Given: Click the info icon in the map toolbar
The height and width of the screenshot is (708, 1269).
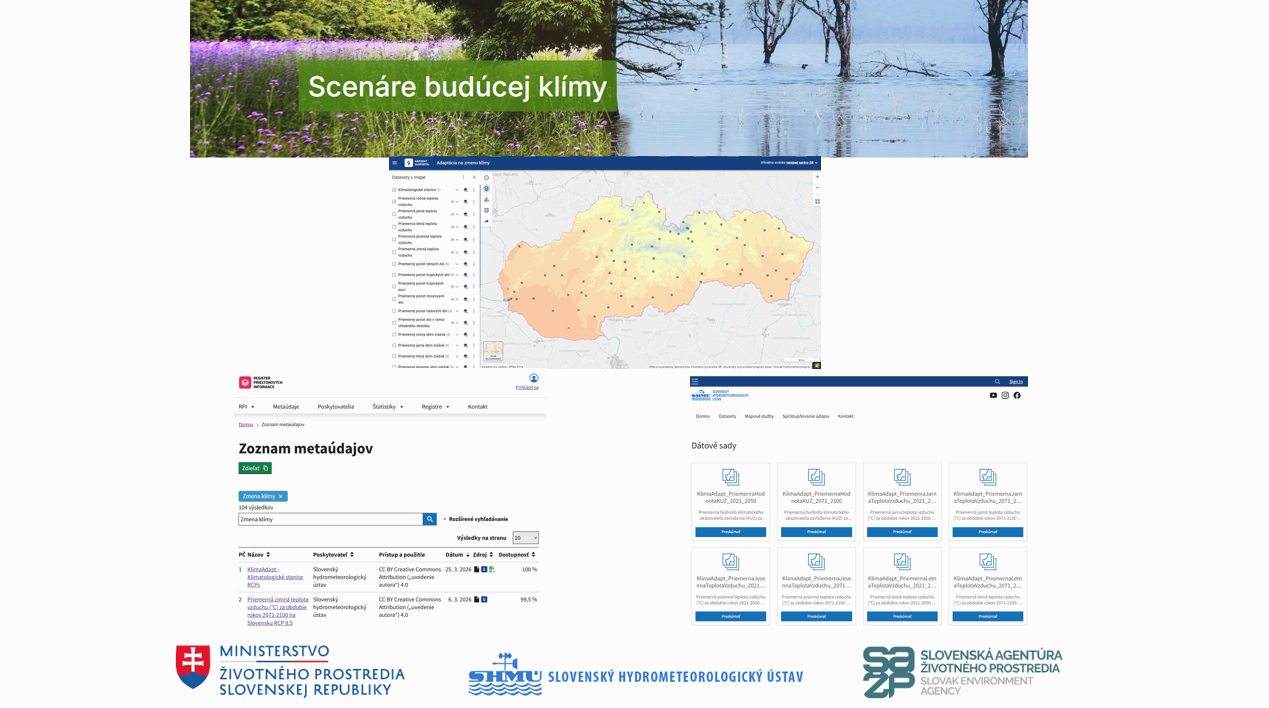Looking at the screenshot, I should click(487, 178).
